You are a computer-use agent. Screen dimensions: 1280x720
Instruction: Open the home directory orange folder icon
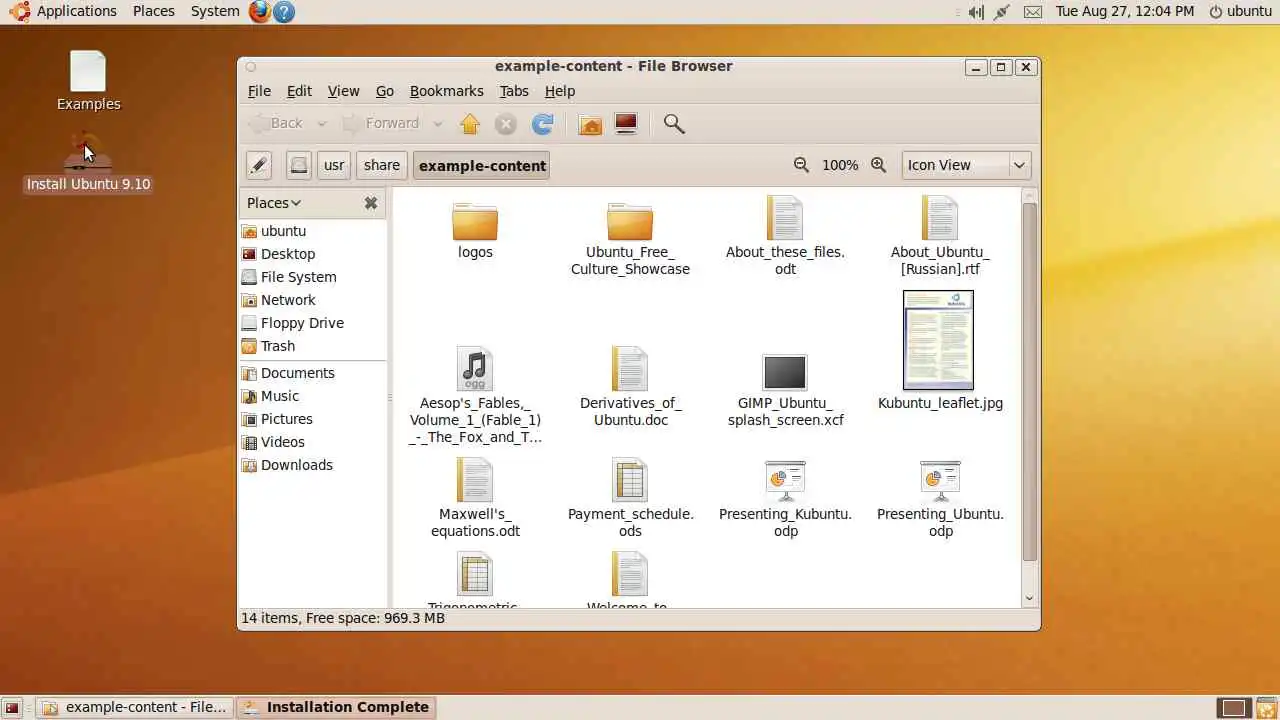591,124
